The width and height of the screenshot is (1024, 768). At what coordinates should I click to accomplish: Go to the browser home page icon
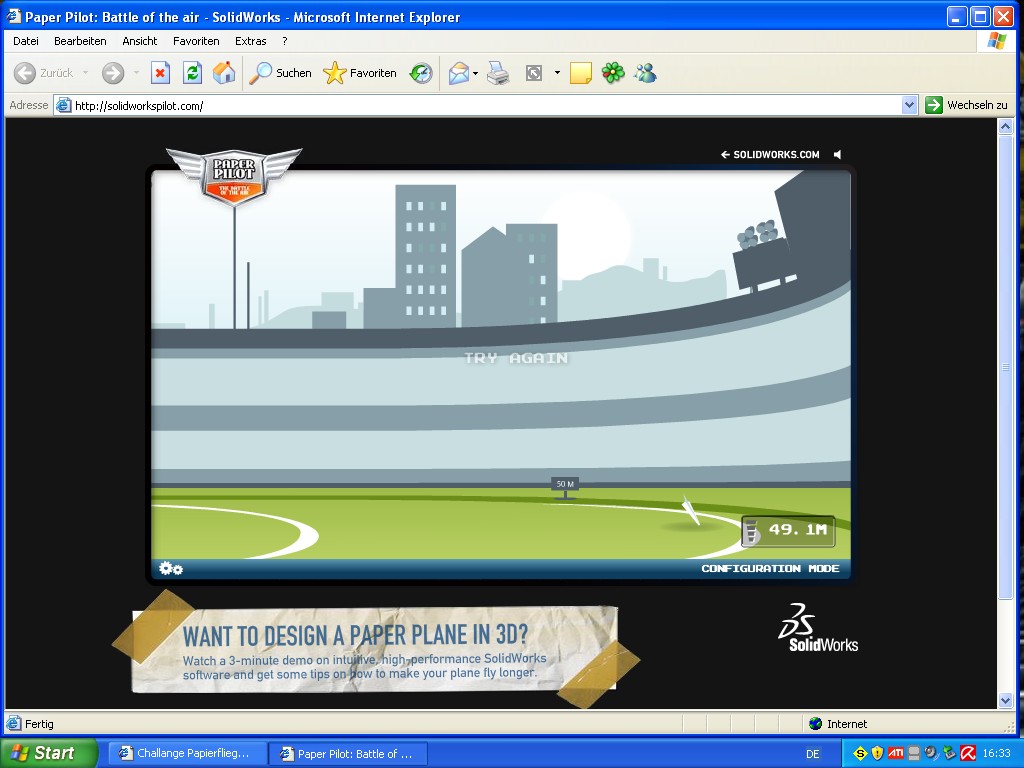click(x=224, y=73)
